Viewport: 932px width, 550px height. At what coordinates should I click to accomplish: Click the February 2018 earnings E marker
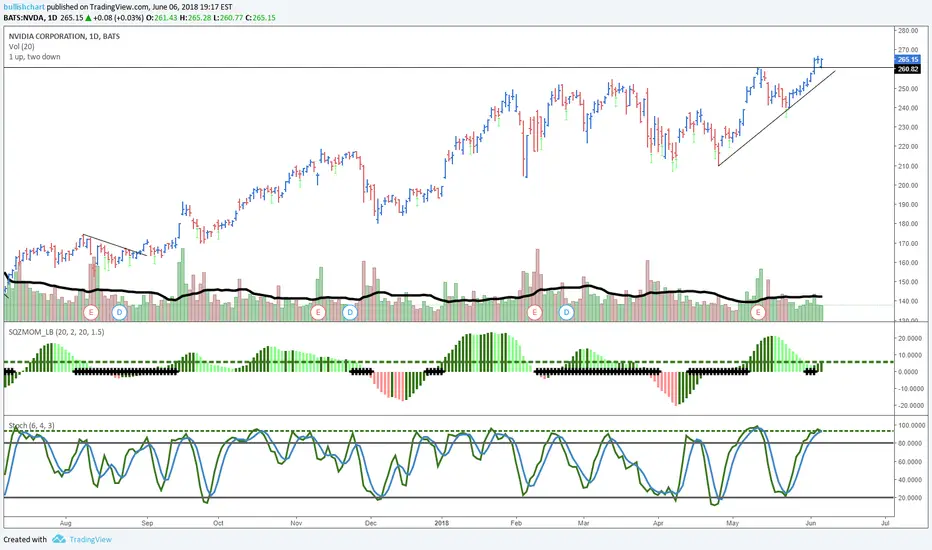pyautogui.click(x=534, y=312)
